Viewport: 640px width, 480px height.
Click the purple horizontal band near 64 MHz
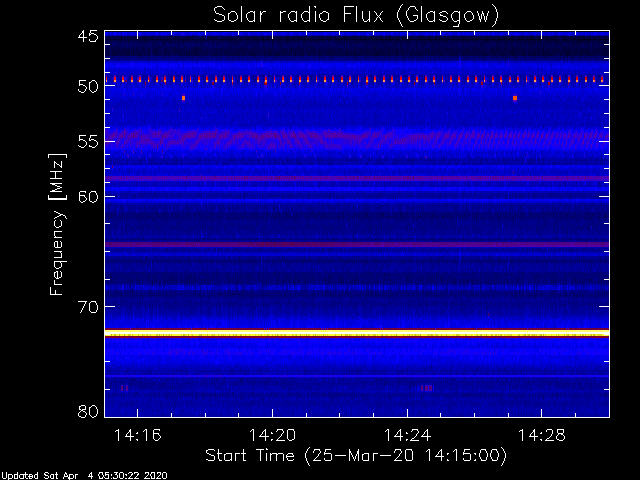pyautogui.click(x=357, y=244)
